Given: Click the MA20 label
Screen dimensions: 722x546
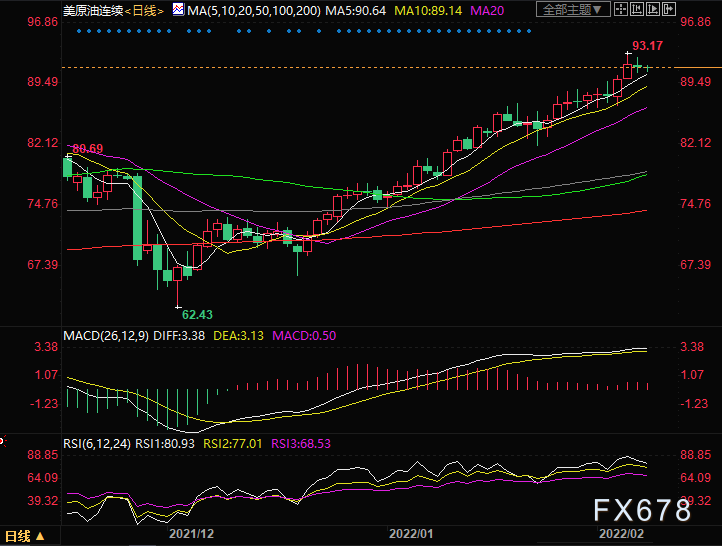Looking at the screenshot, I should [x=487, y=10].
